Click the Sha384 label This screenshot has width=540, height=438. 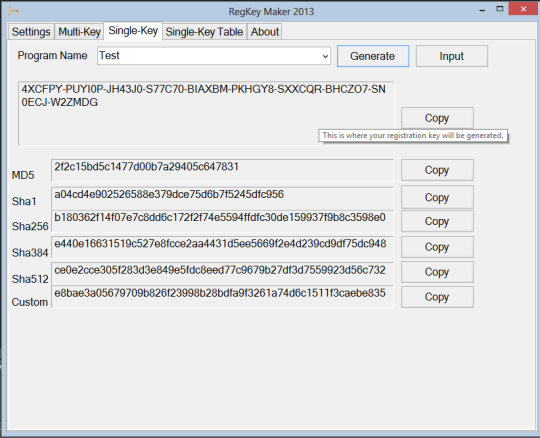(x=30, y=253)
